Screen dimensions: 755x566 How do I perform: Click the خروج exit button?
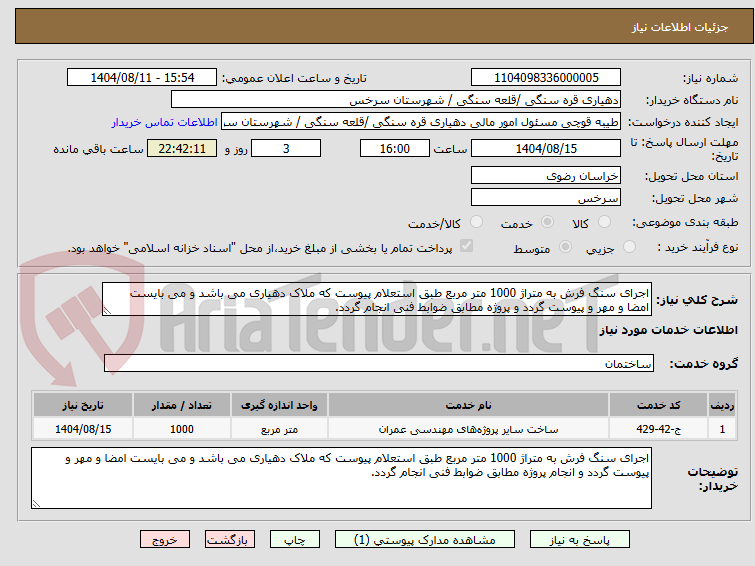pyautogui.click(x=165, y=540)
